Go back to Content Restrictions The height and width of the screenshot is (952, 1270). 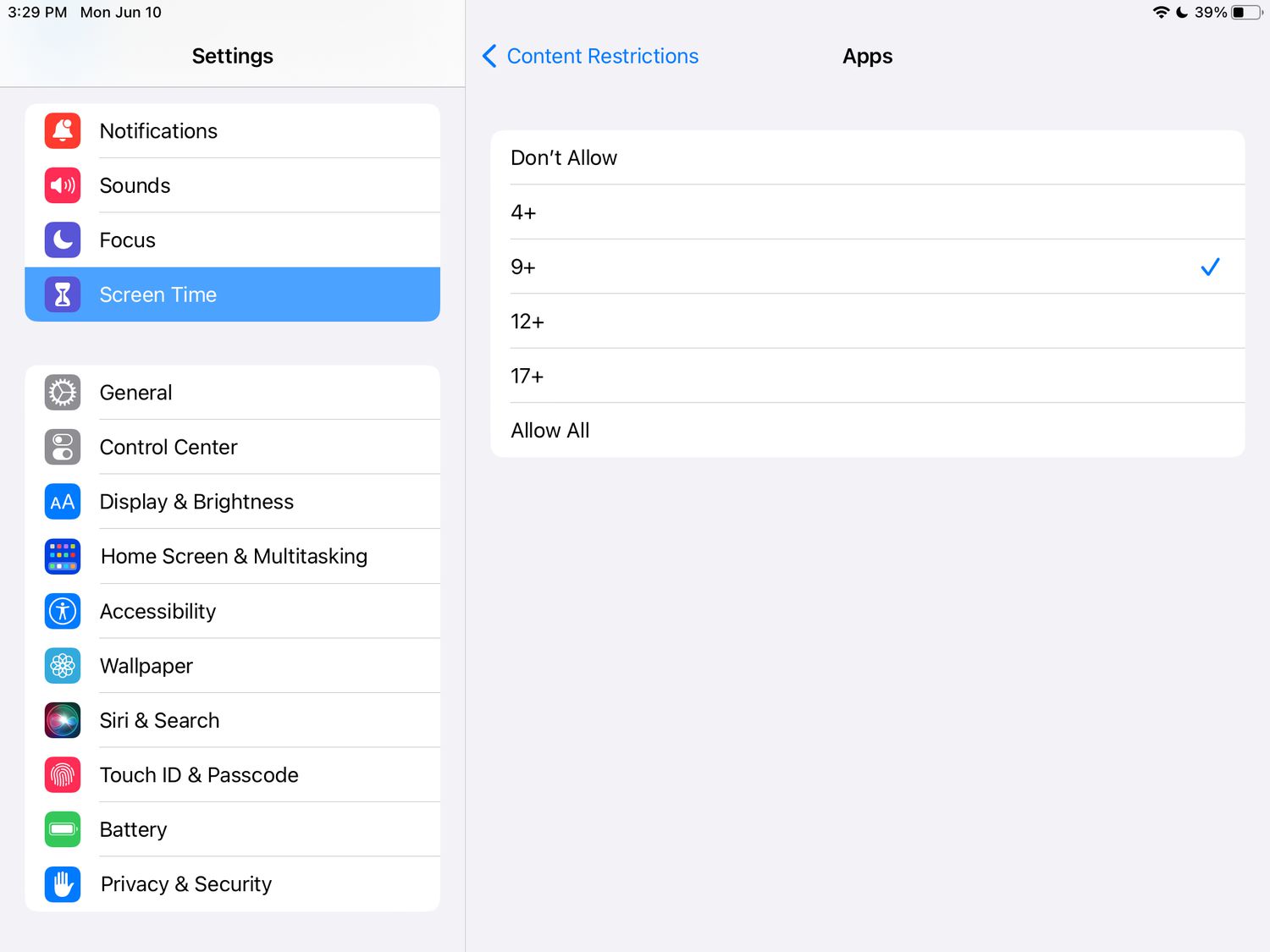pos(602,57)
